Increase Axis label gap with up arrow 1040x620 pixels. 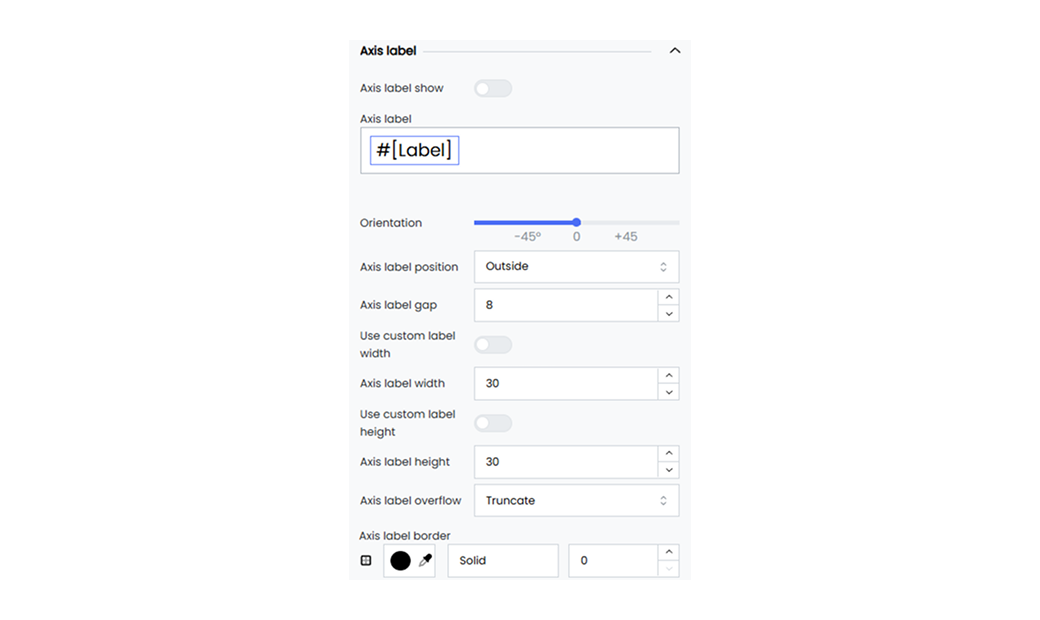(669, 297)
